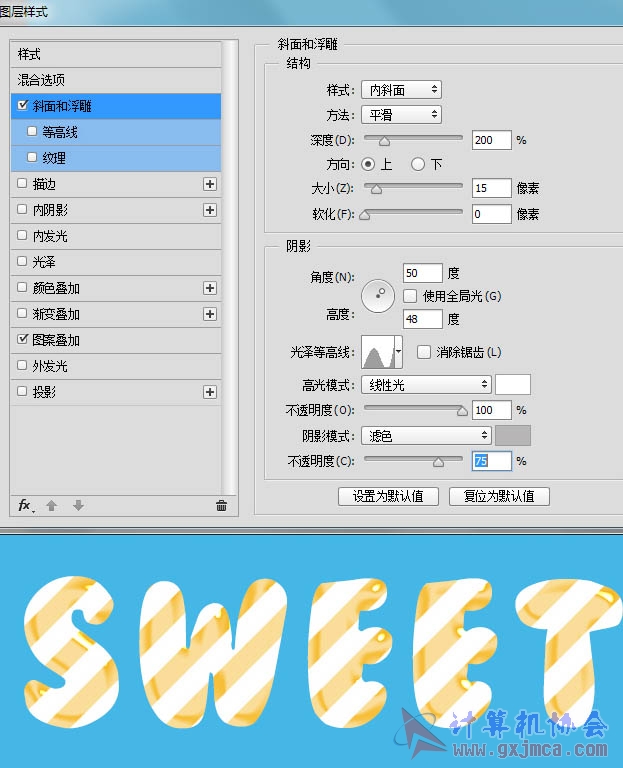Enable the 内发光 checkbox
Image resolution: width=623 pixels, height=768 pixels.
pyautogui.click(x=22, y=235)
